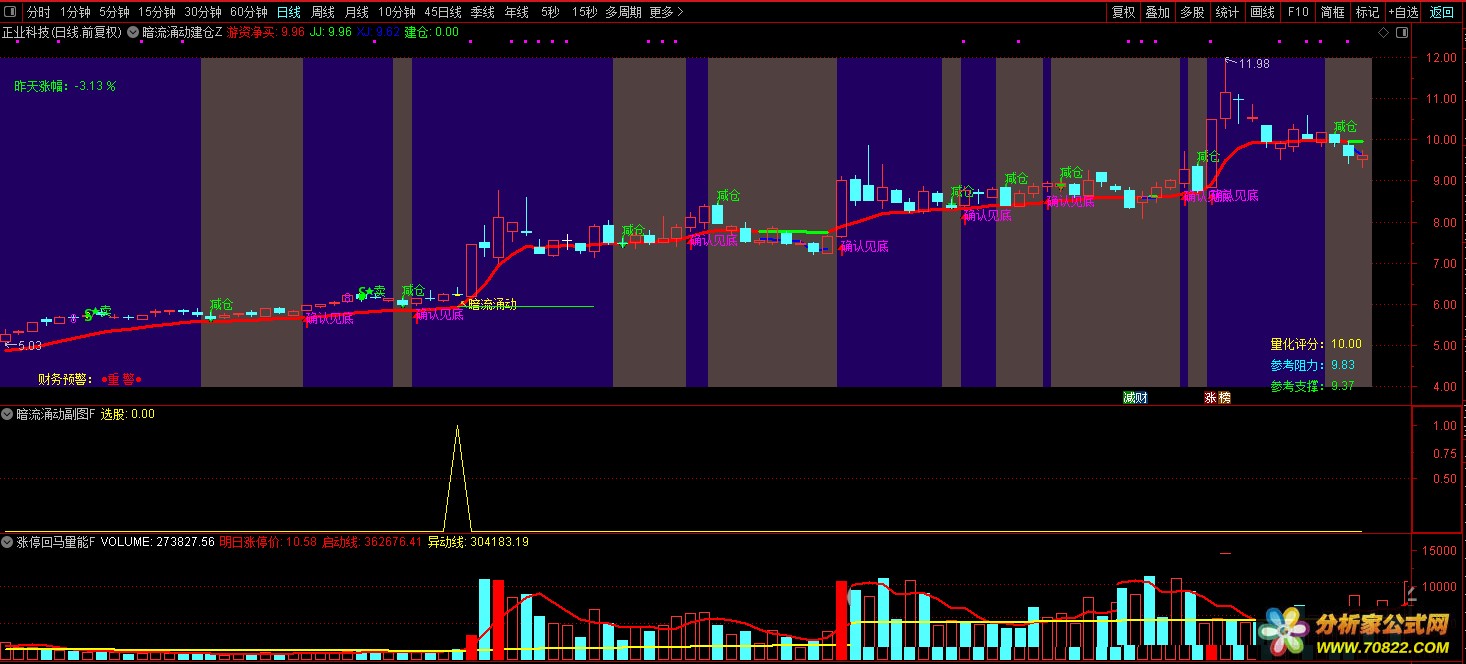Image resolution: width=1466 pixels, height=664 pixels.
Task: Click the 明日涨停价: 10.58 value
Action: [268, 542]
